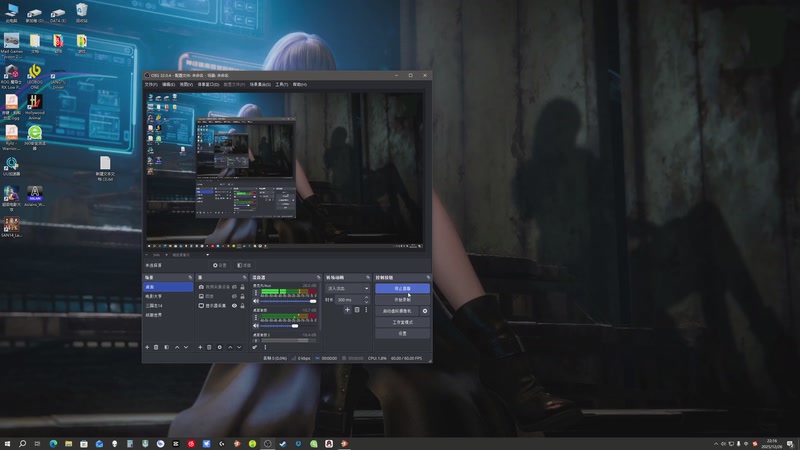Viewport: 800px width, 450px height.
Task: Add a new source with the Sources plus icon
Action: (x=200, y=347)
